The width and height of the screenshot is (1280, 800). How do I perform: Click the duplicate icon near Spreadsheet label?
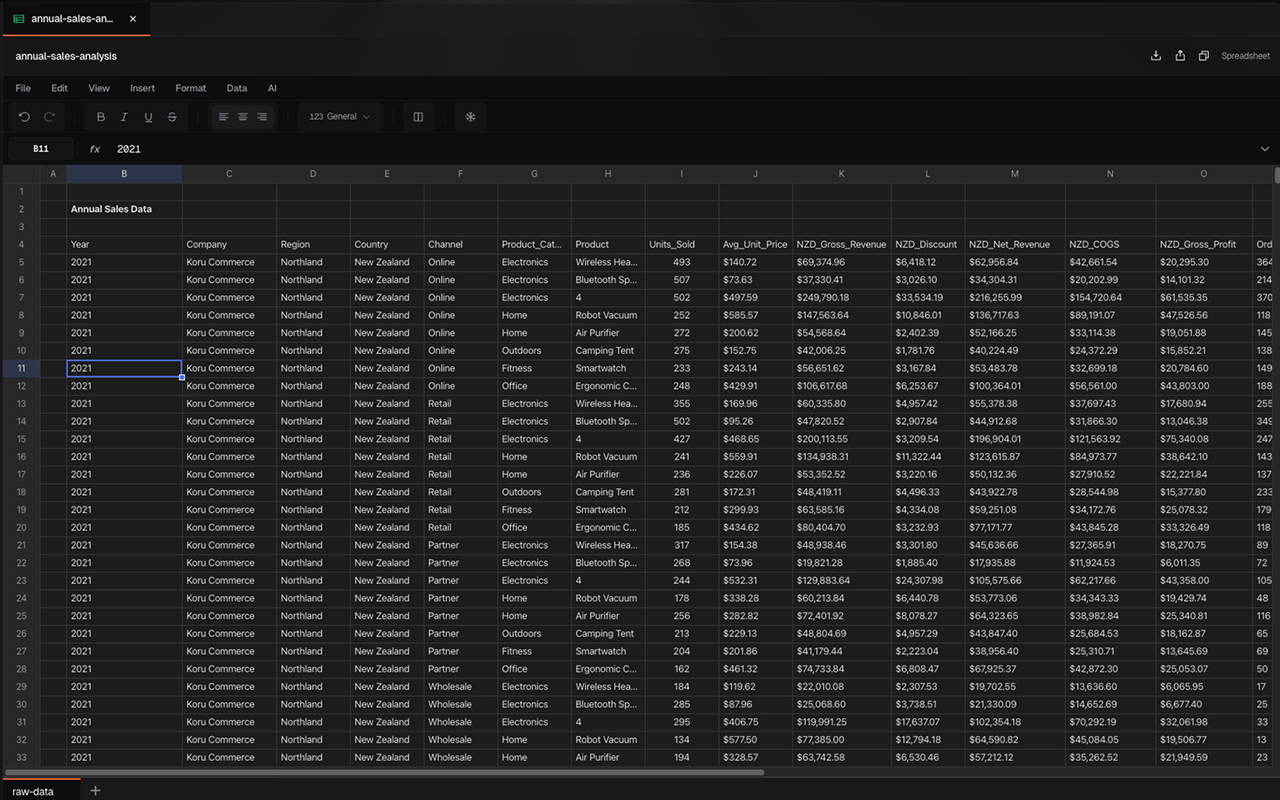[1203, 56]
